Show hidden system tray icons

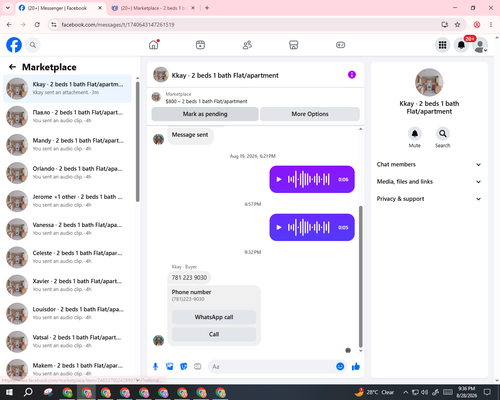[406, 392]
